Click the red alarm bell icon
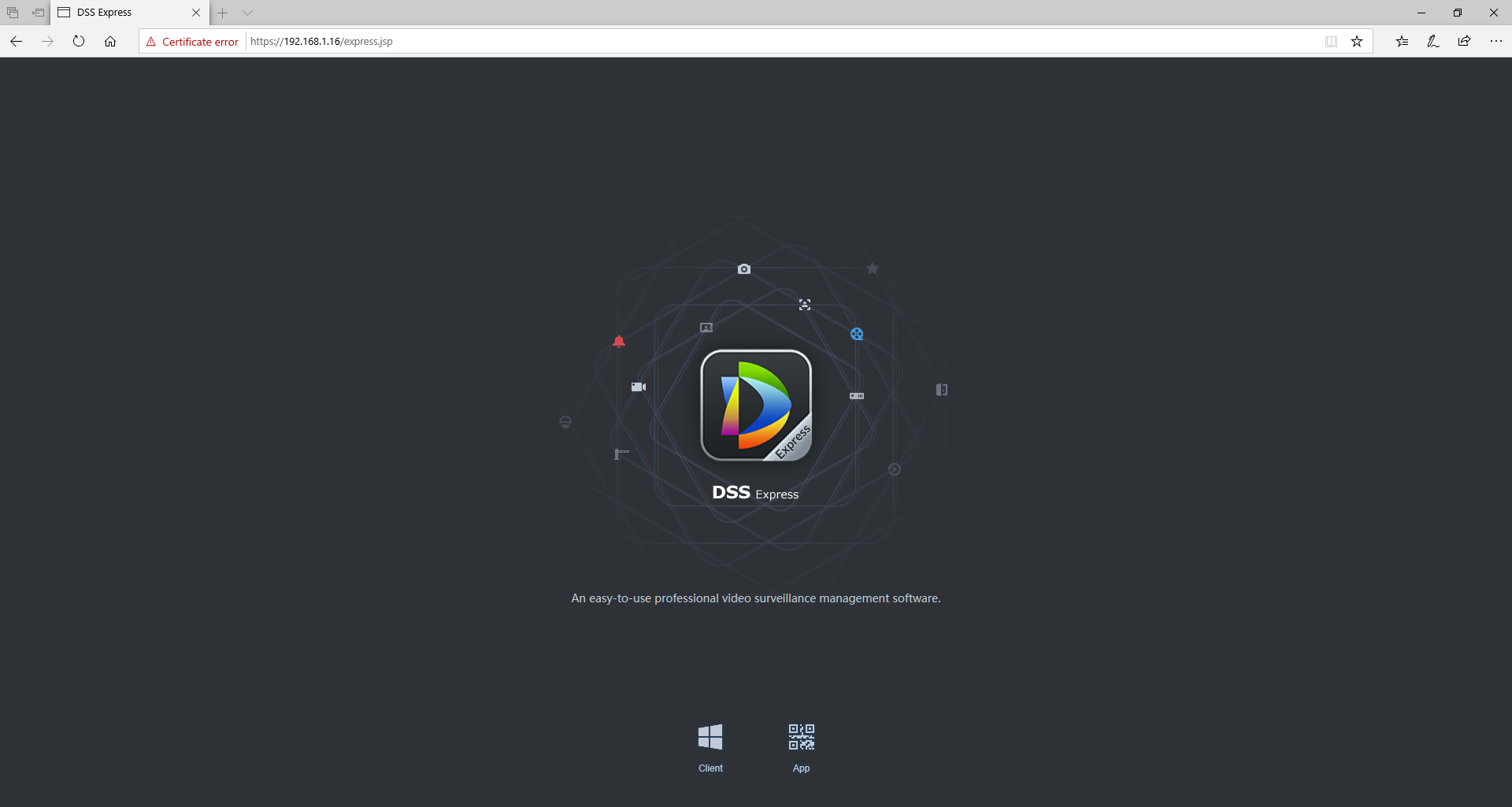 pos(619,342)
